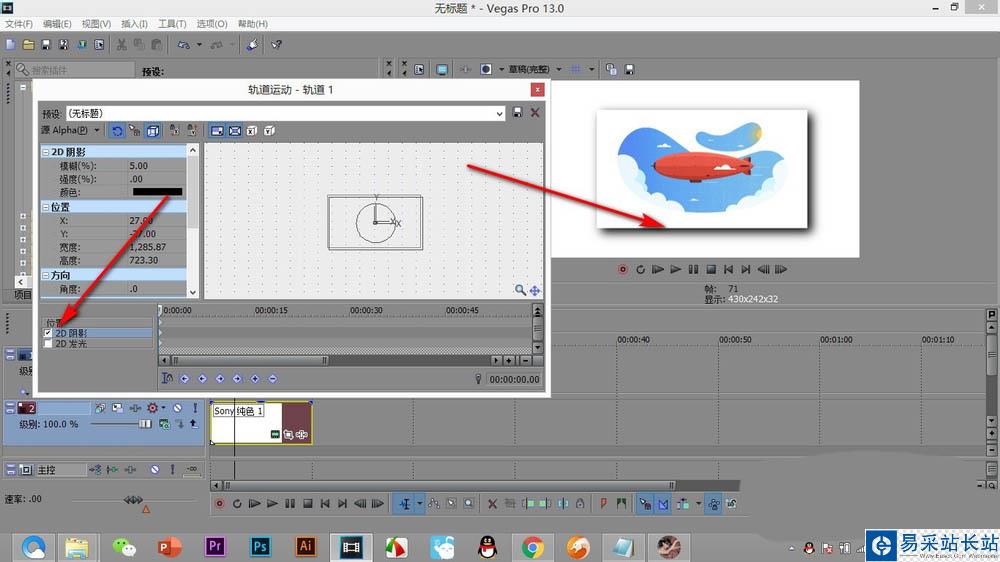Viewport: 1000px width, 562px height.
Task: Toggle Enable Snapping to Grid button
Action: click(x=135, y=131)
